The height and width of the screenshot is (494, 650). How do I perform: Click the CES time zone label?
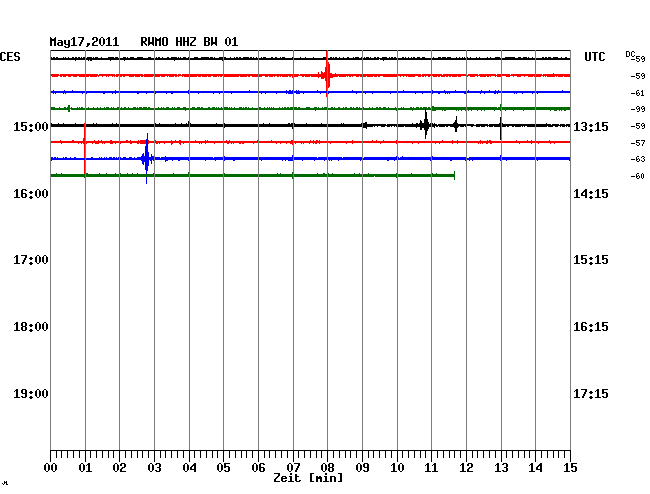coord(10,57)
